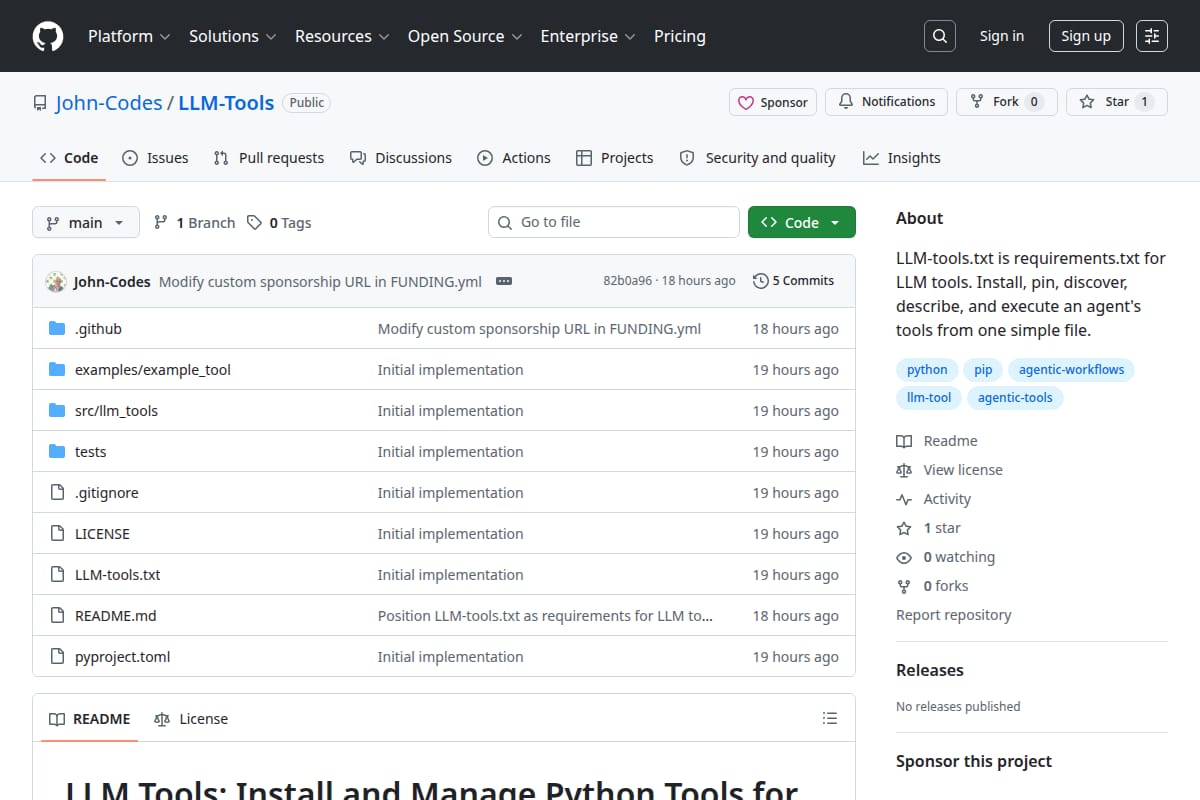The width and height of the screenshot is (1200, 800).
Task: Click the python topic tag
Action: pos(927,369)
